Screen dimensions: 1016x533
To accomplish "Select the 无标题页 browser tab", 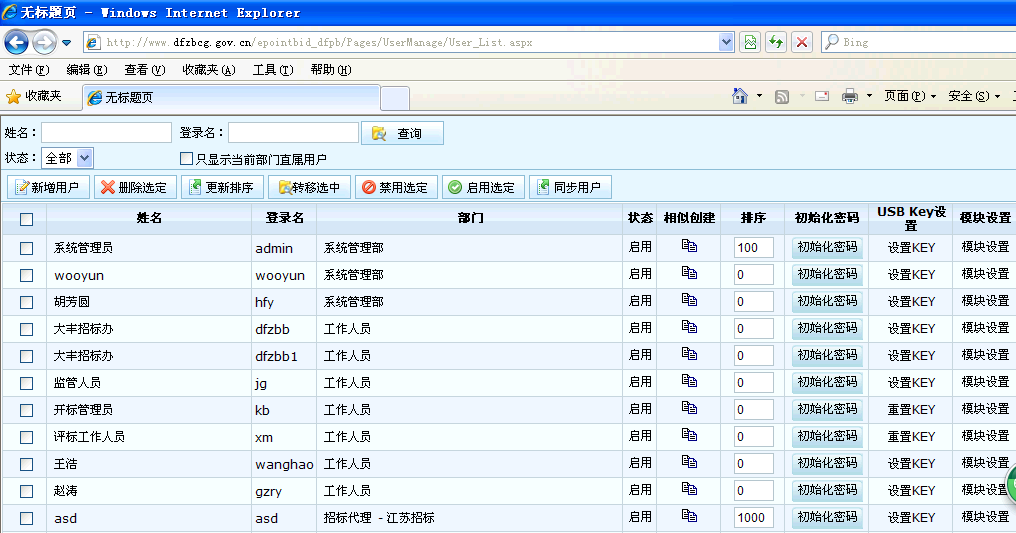I will [x=231, y=97].
